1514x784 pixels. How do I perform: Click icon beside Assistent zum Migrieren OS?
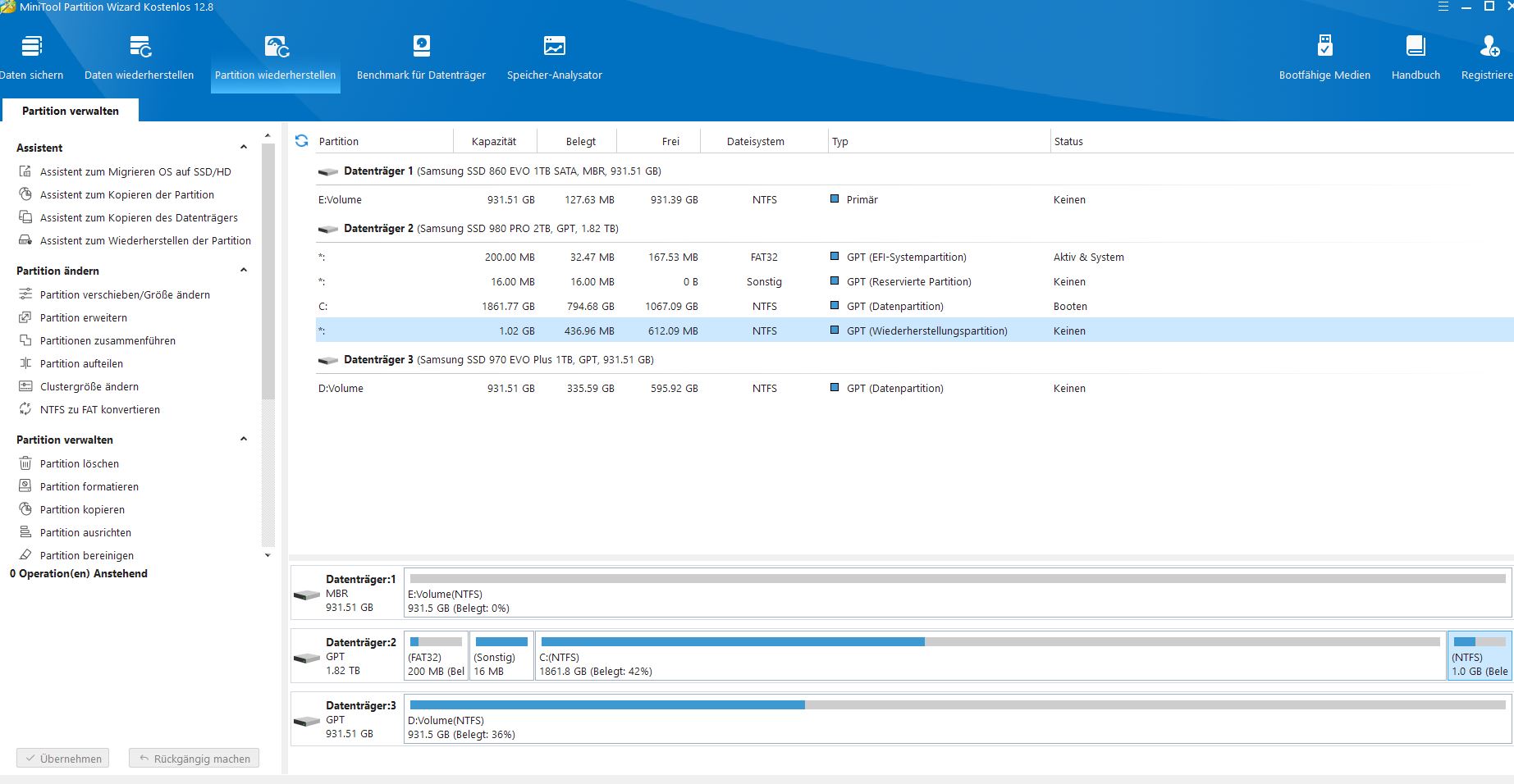click(25, 171)
